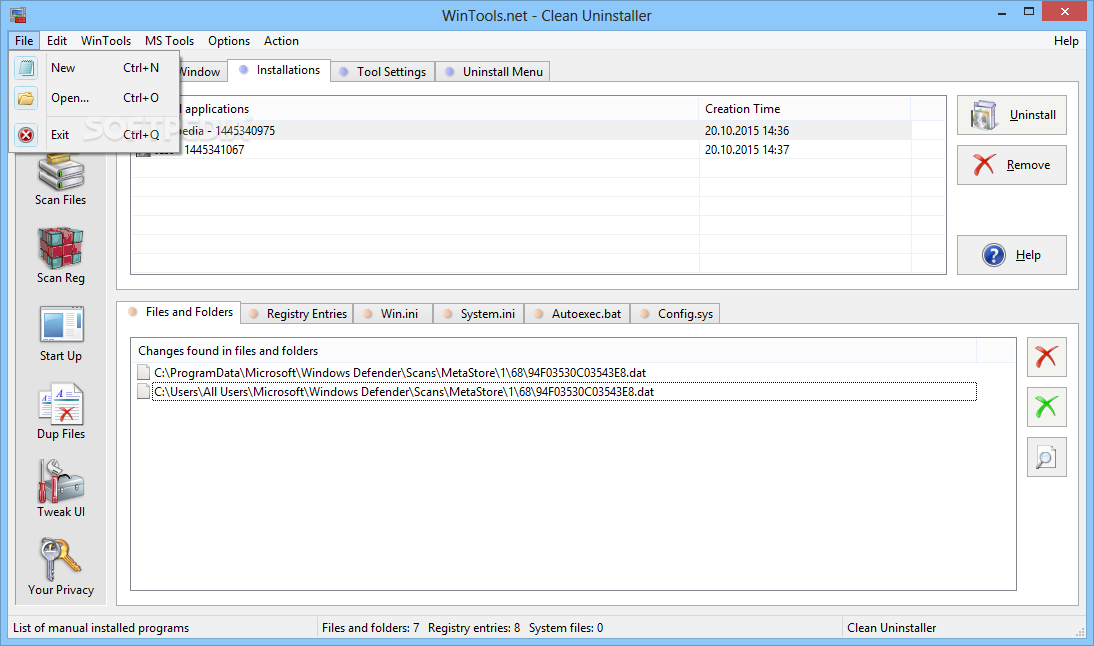This screenshot has width=1094, height=646.
Task: Maximize the WinTools.net window
Action: click(1028, 11)
